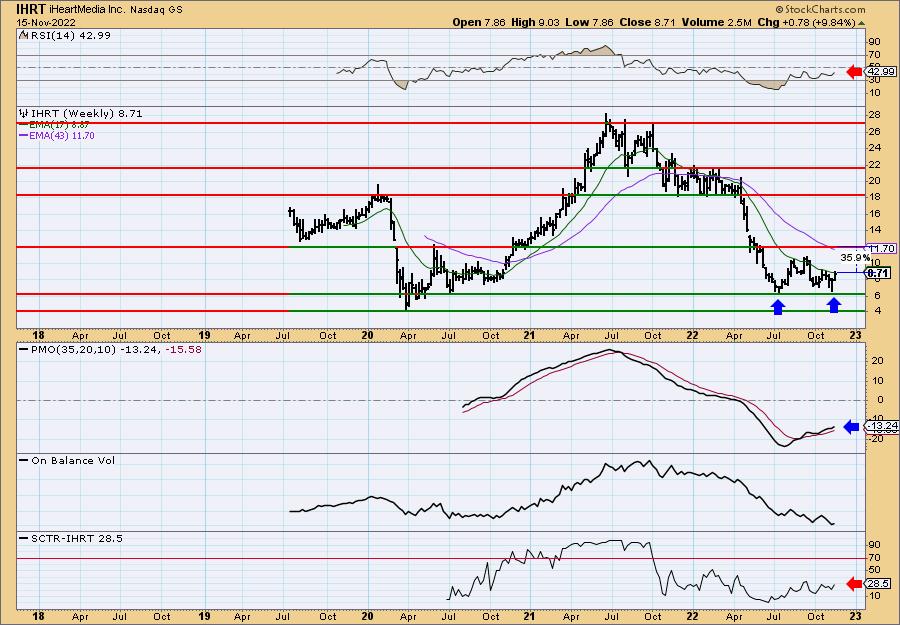Select the RSI(14) 42.99 indicator label
The image size is (900, 625).
69,35
